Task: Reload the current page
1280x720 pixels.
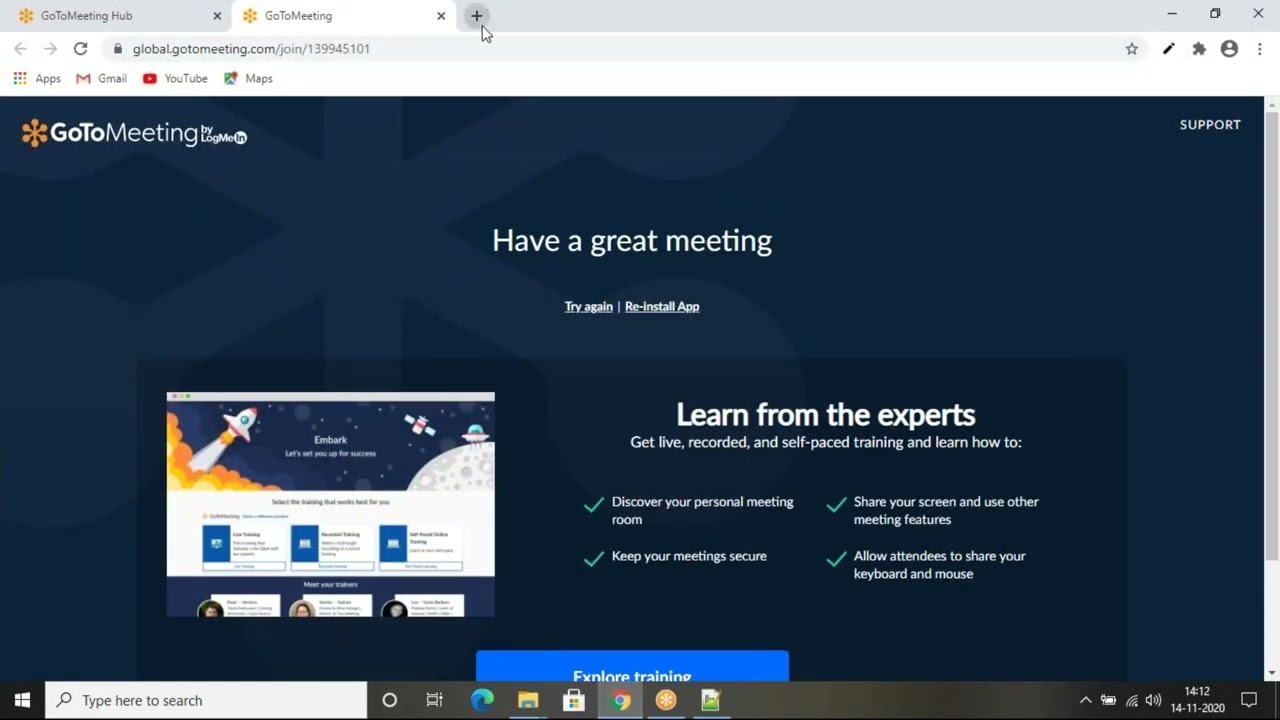Action: click(81, 48)
